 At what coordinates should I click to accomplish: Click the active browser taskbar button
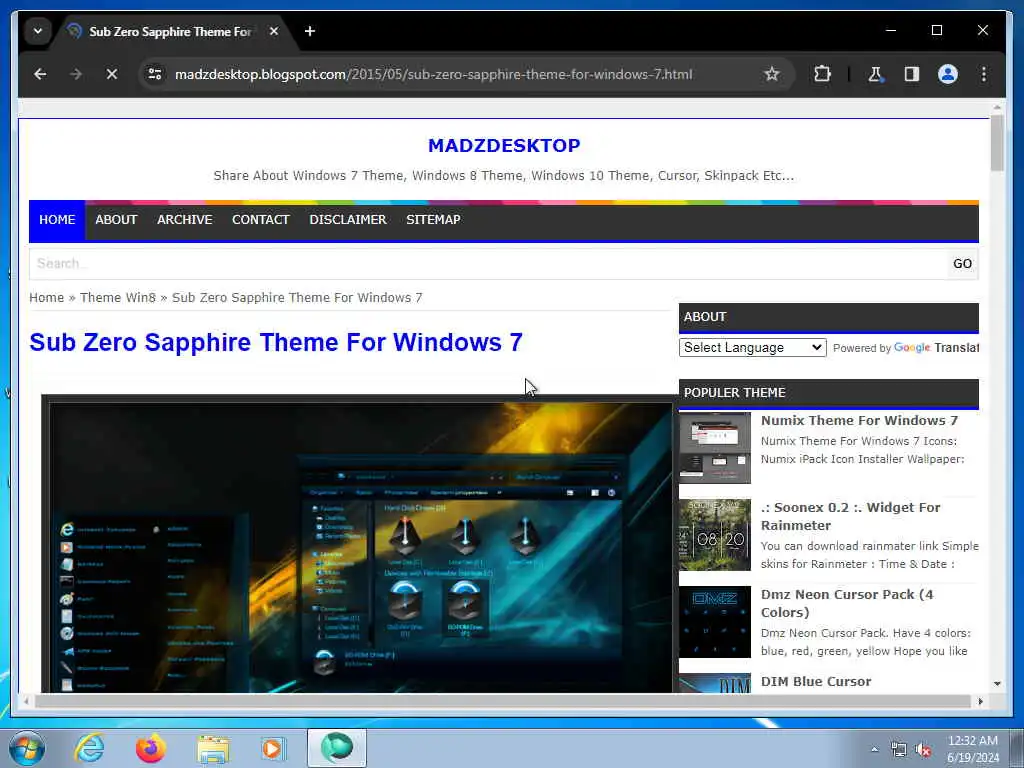(x=337, y=748)
